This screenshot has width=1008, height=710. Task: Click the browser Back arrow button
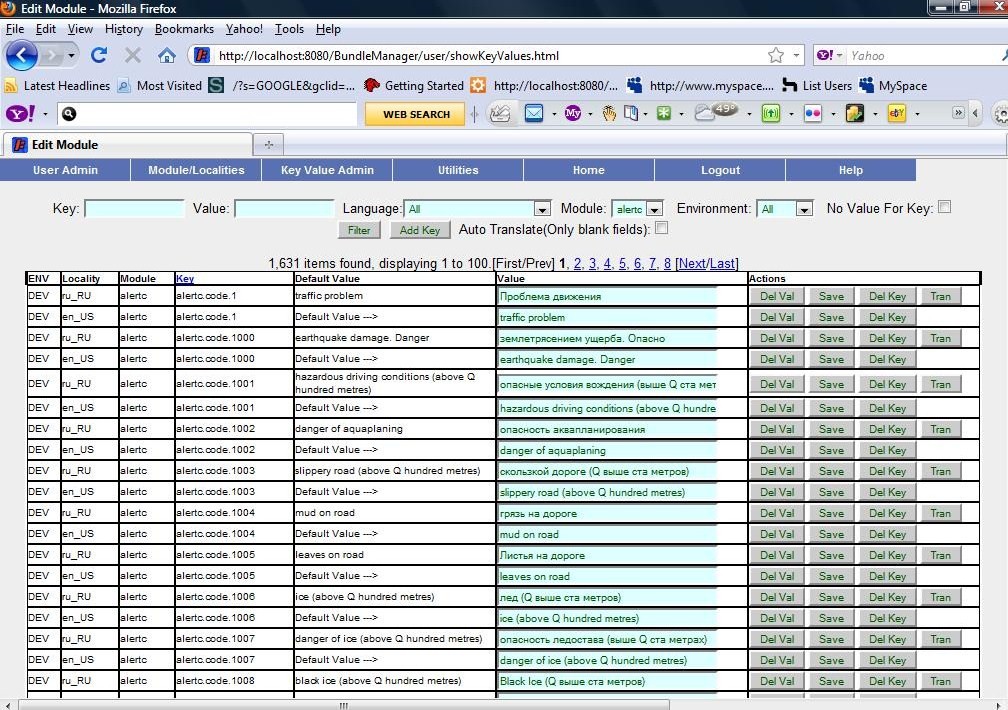(22, 55)
